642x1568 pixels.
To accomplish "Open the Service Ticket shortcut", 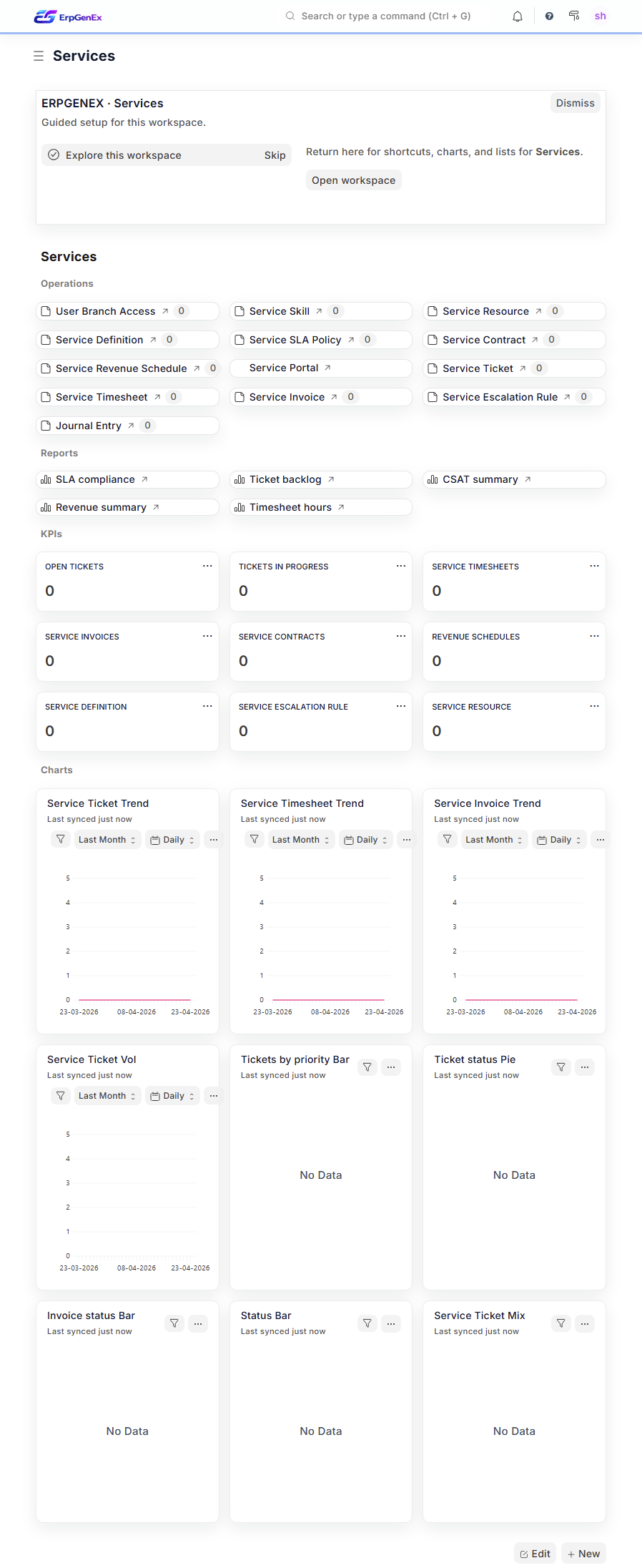I will click(478, 368).
